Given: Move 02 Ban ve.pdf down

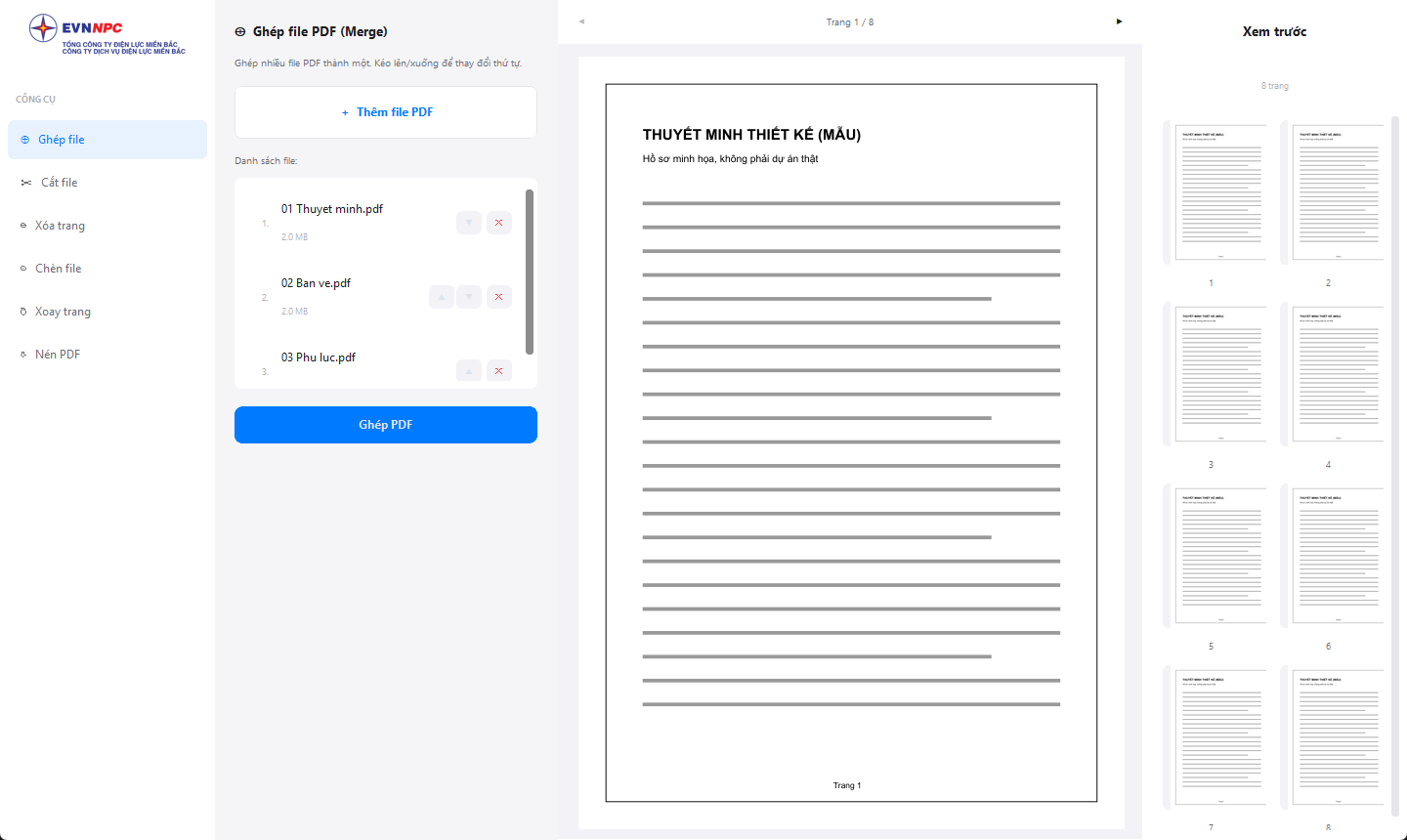Looking at the screenshot, I should [x=469, y=297].
